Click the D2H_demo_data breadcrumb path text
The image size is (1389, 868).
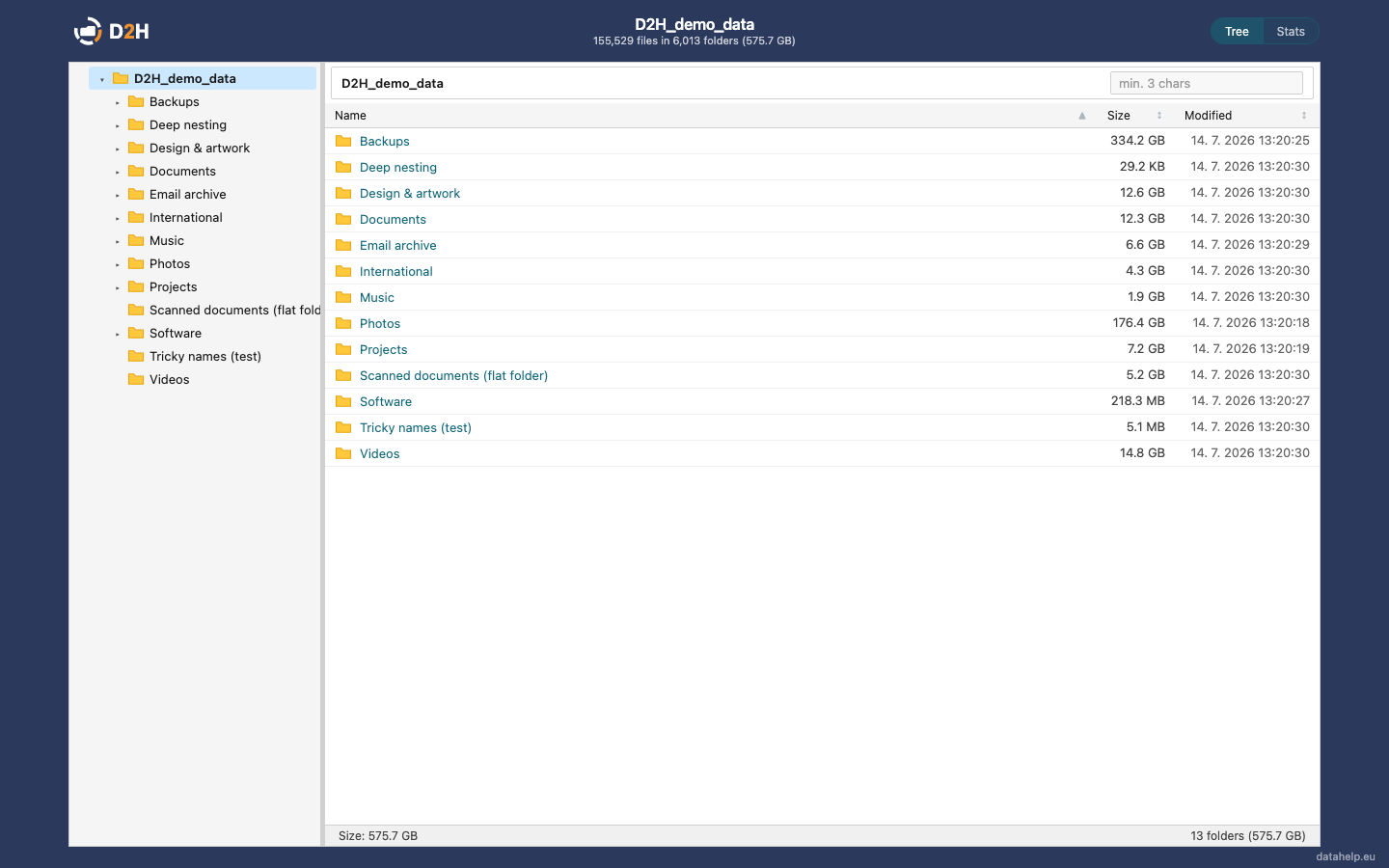393,83
